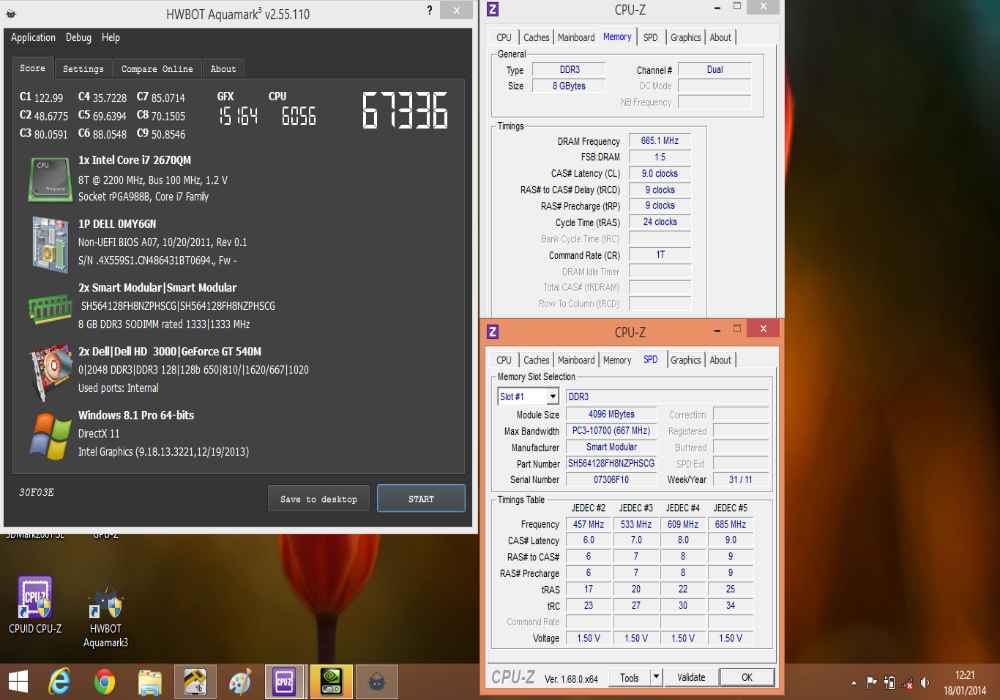Switch to CPU-Z in the taskbar
The image size is (1000, 700).
(284, 682)
